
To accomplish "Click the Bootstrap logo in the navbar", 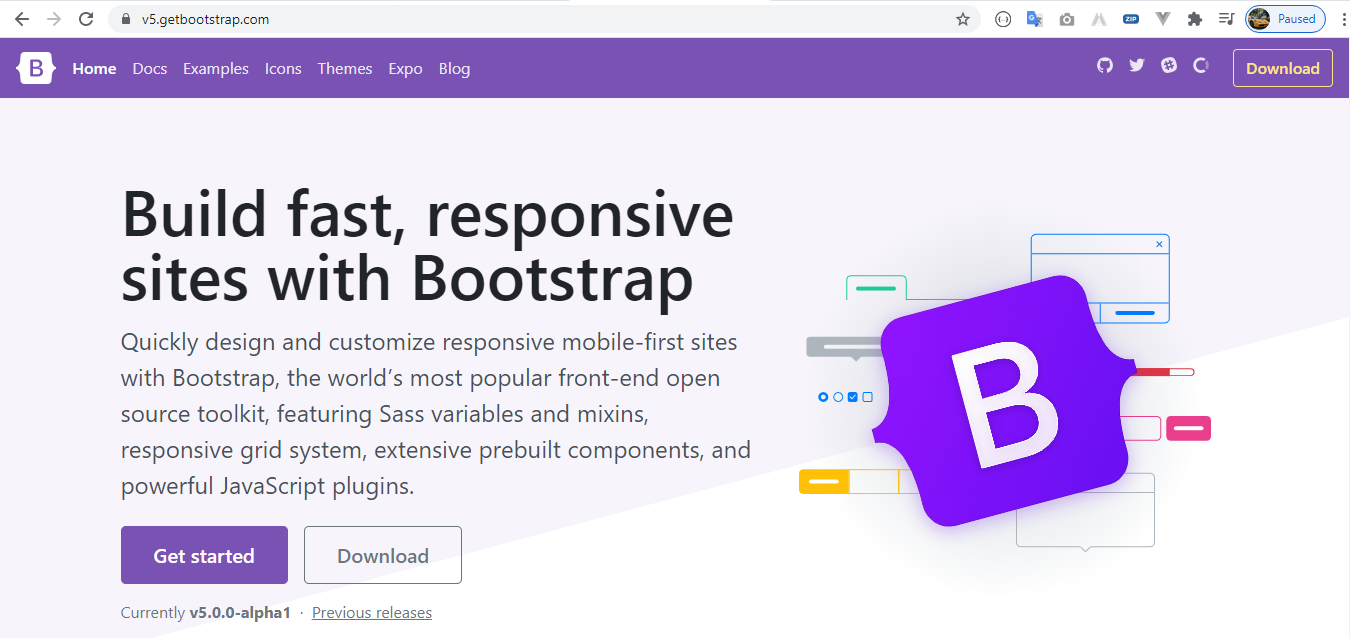I will click(36, 68).
